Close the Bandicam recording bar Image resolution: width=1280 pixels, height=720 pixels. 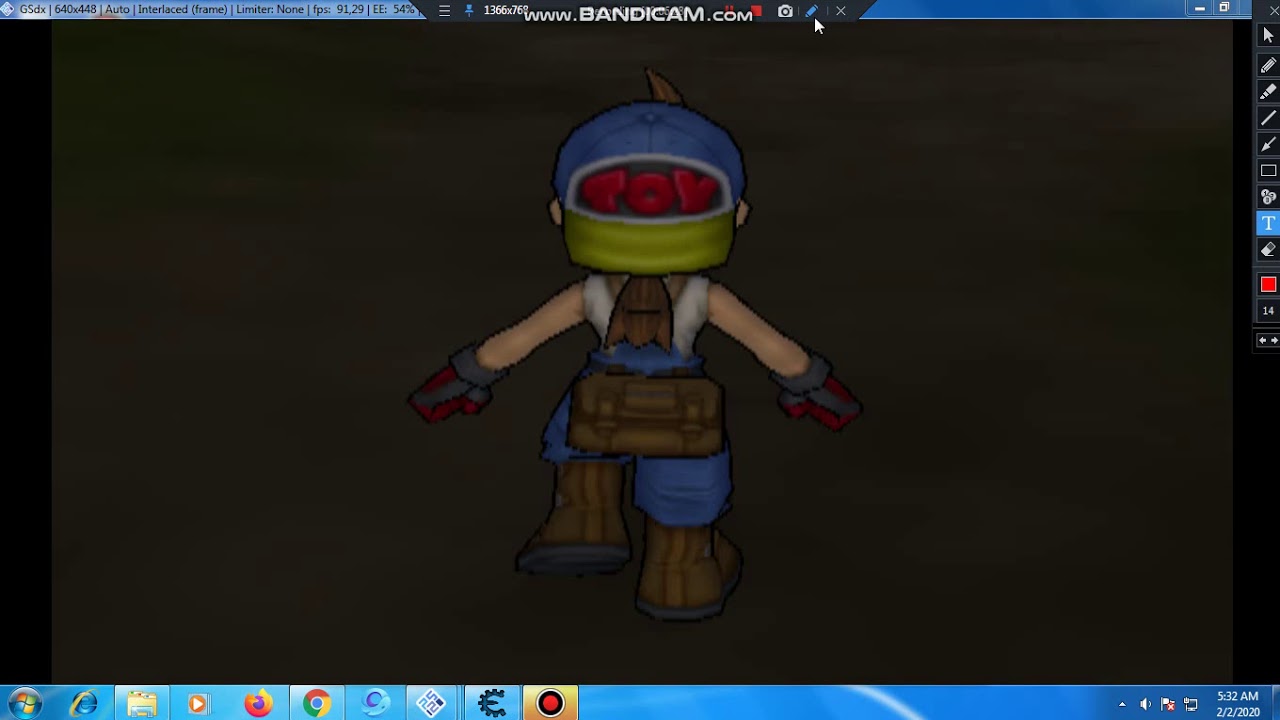(x=841, y=11)
